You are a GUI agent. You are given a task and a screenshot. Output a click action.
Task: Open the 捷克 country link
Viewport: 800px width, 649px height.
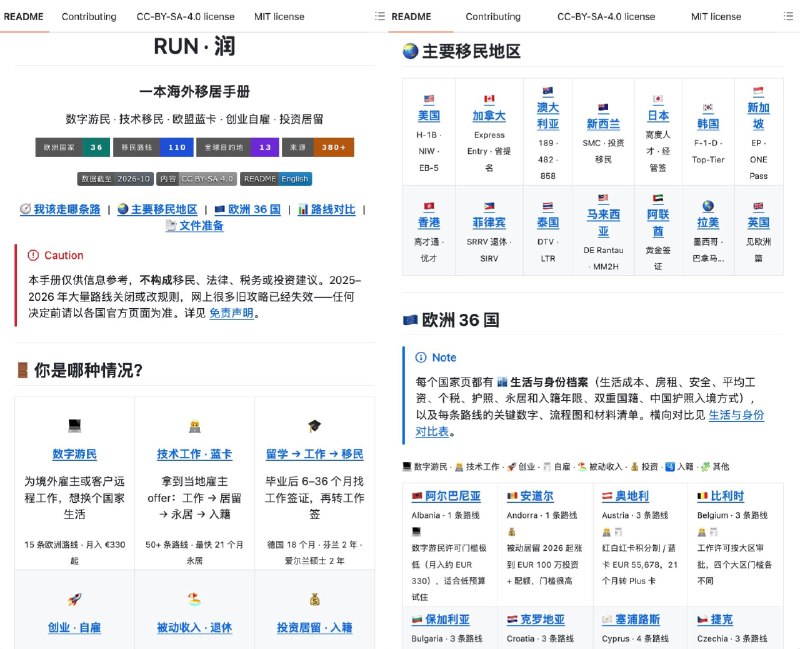715,619
